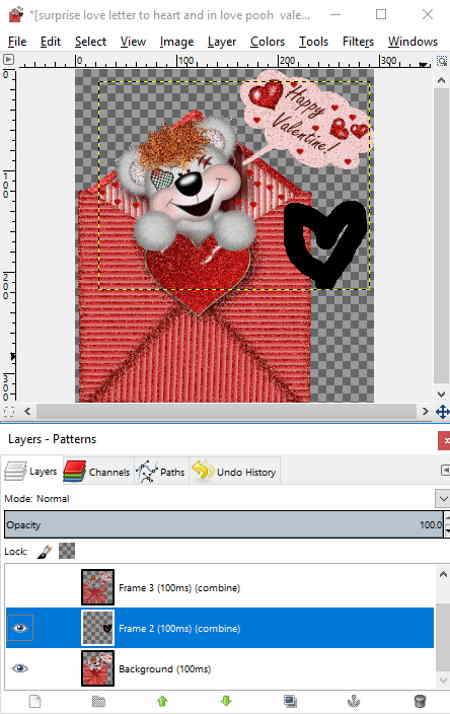
Task: Toggle the lock alpha channel checkerboard icon
Action: [67, 551]
